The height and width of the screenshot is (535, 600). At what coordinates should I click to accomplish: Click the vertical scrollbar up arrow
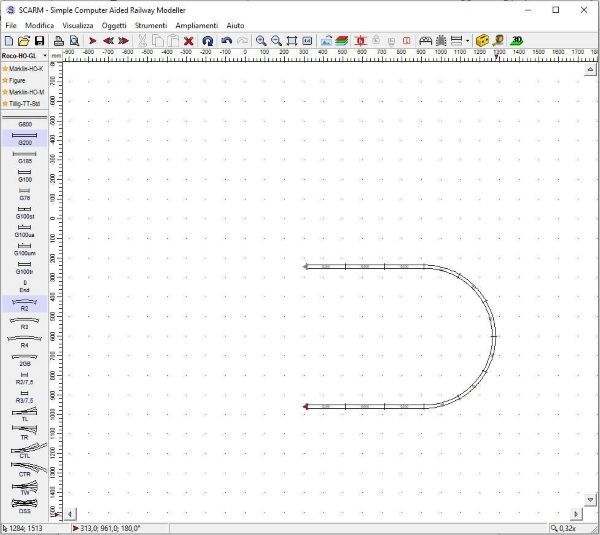point(590,70)
